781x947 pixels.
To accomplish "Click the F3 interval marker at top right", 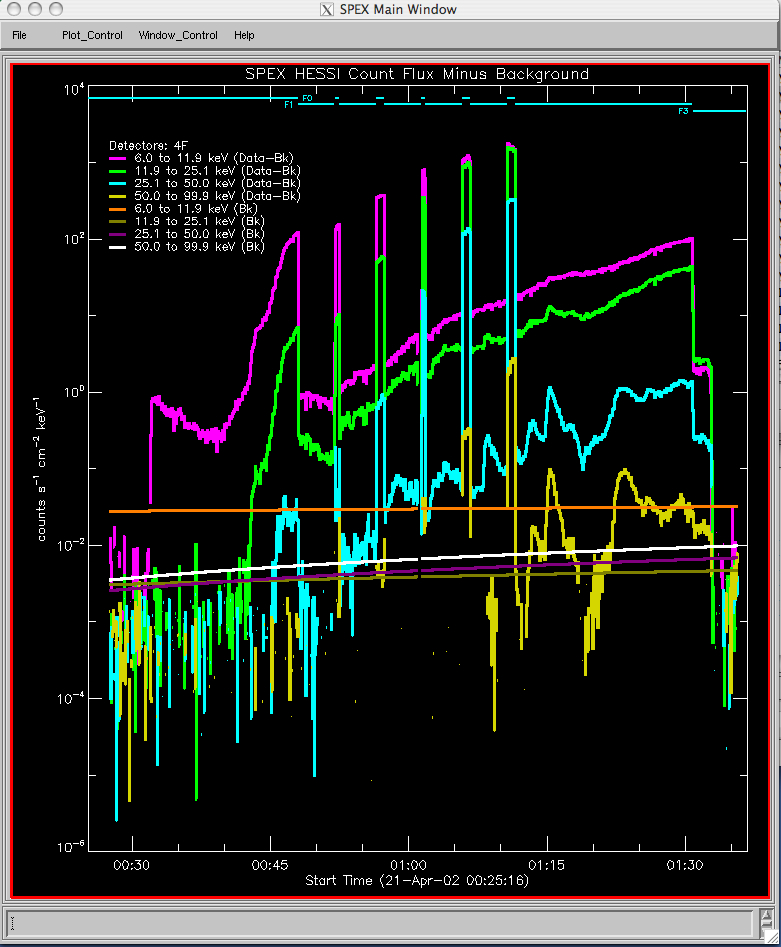I will pos(684,111).
